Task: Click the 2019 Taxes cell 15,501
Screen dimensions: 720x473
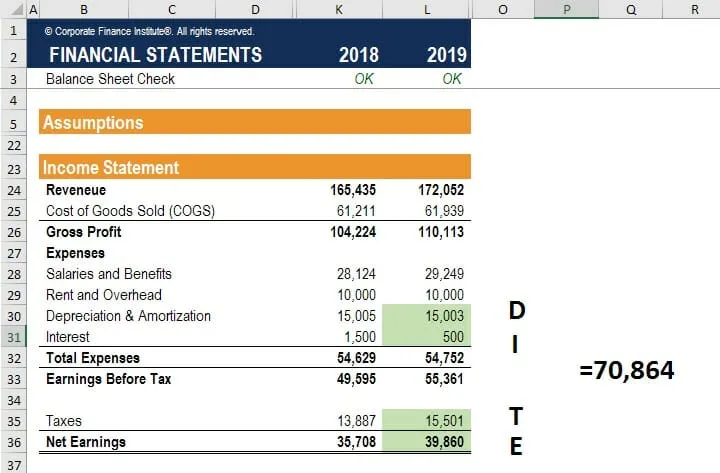Action: click(x=427, y=420)
